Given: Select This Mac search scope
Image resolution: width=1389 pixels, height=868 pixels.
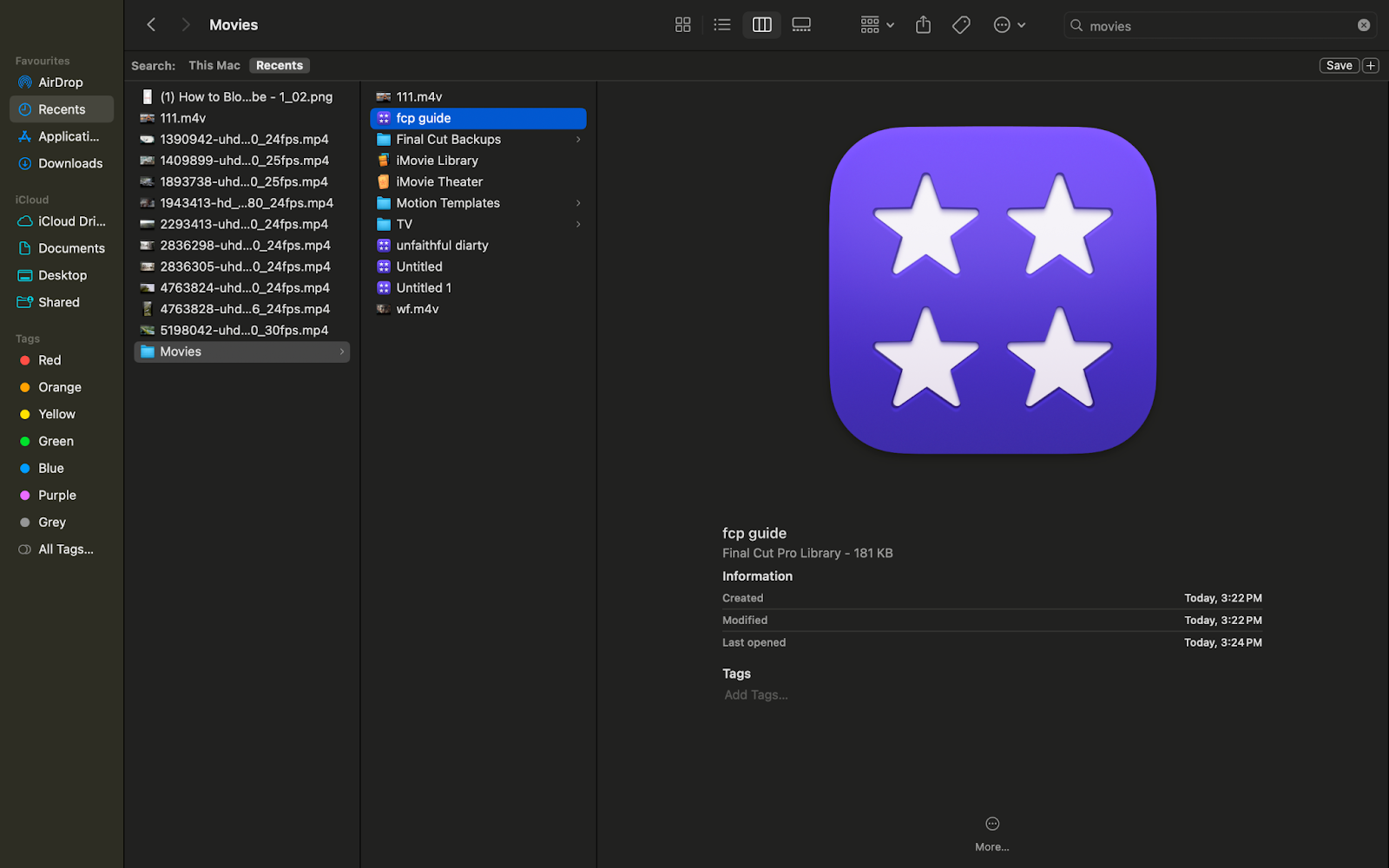Looking at the screenshot, I should [x=214, y=65].
